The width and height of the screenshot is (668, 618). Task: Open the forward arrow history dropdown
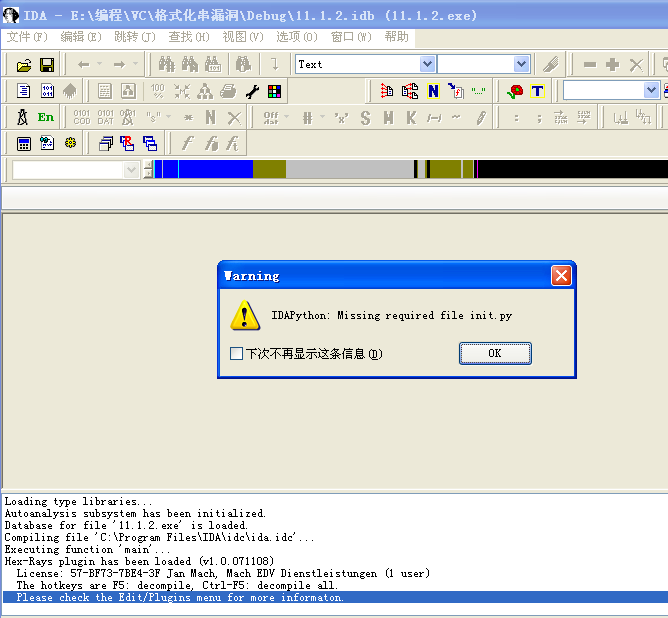135,64
